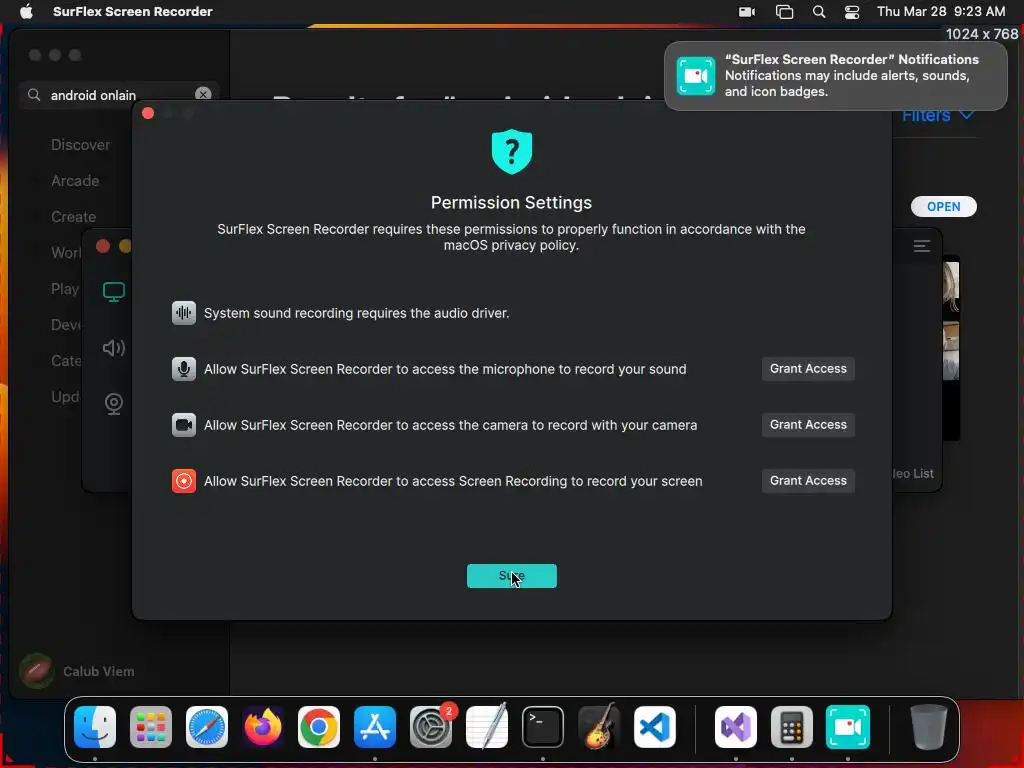Open Arcade in App Store sidebar
The height and width of the screenshot is (768, 1024).
(x=75, y=181)
